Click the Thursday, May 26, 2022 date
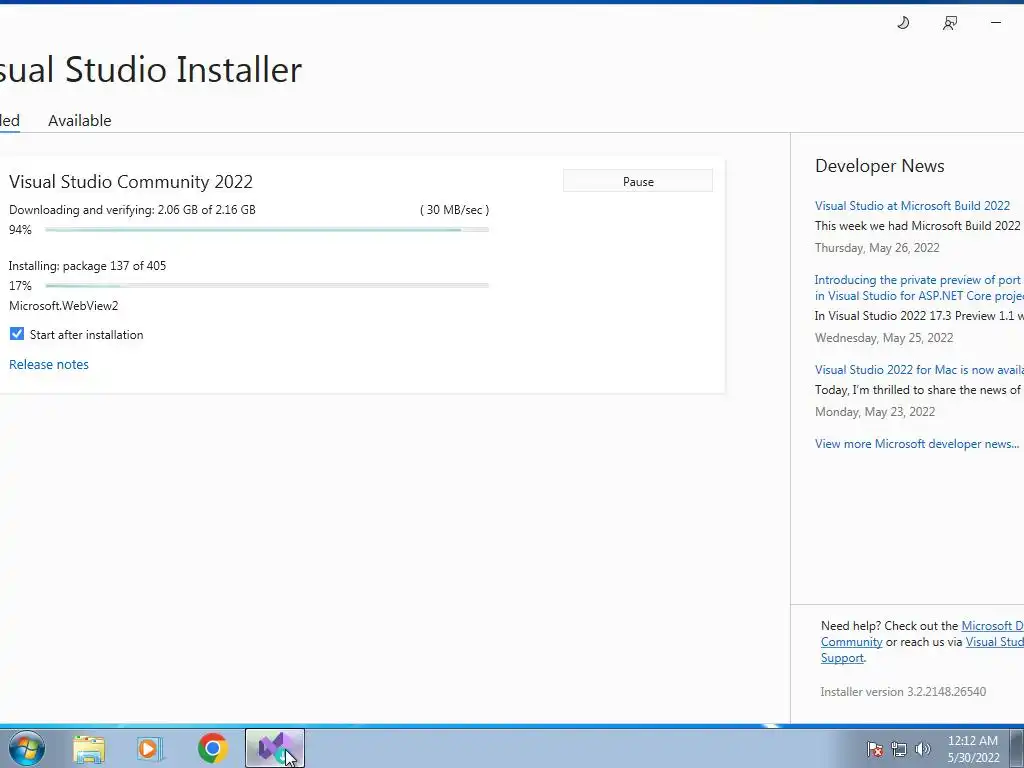The width and height of the screenshot is (1024, 768). [x=877, y=248]
